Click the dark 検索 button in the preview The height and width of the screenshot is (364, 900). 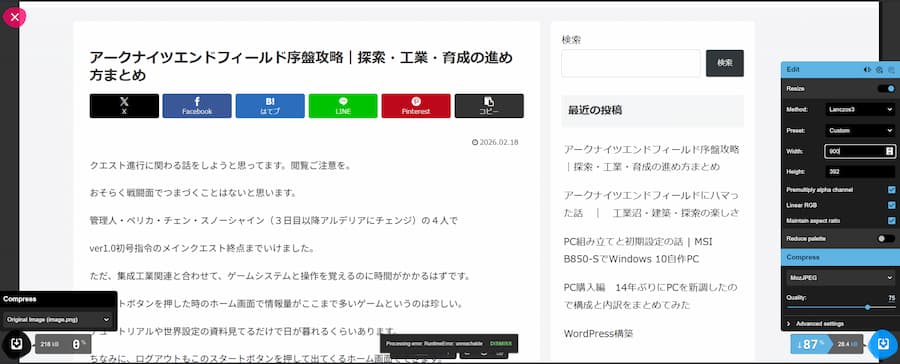pos(725,63)
